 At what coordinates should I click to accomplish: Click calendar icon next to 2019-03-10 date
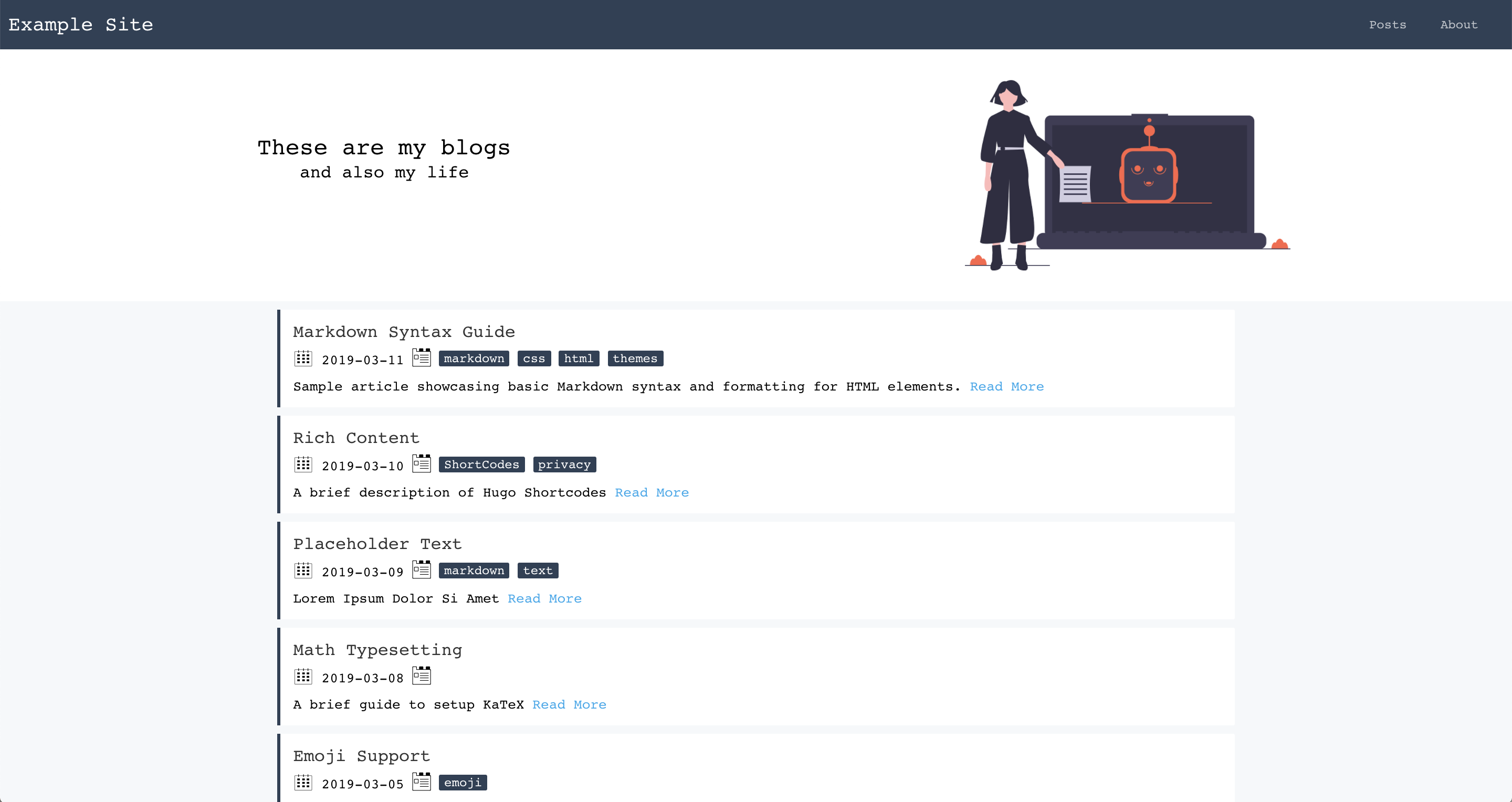(303, 465)
